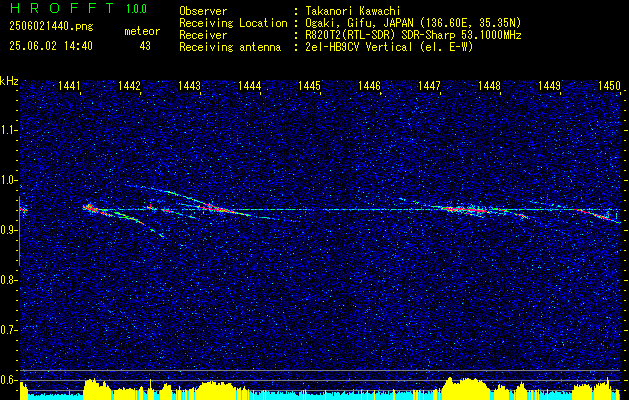Click the version number 1.0.0
The image size is (629, 400).
click(136, 9)
